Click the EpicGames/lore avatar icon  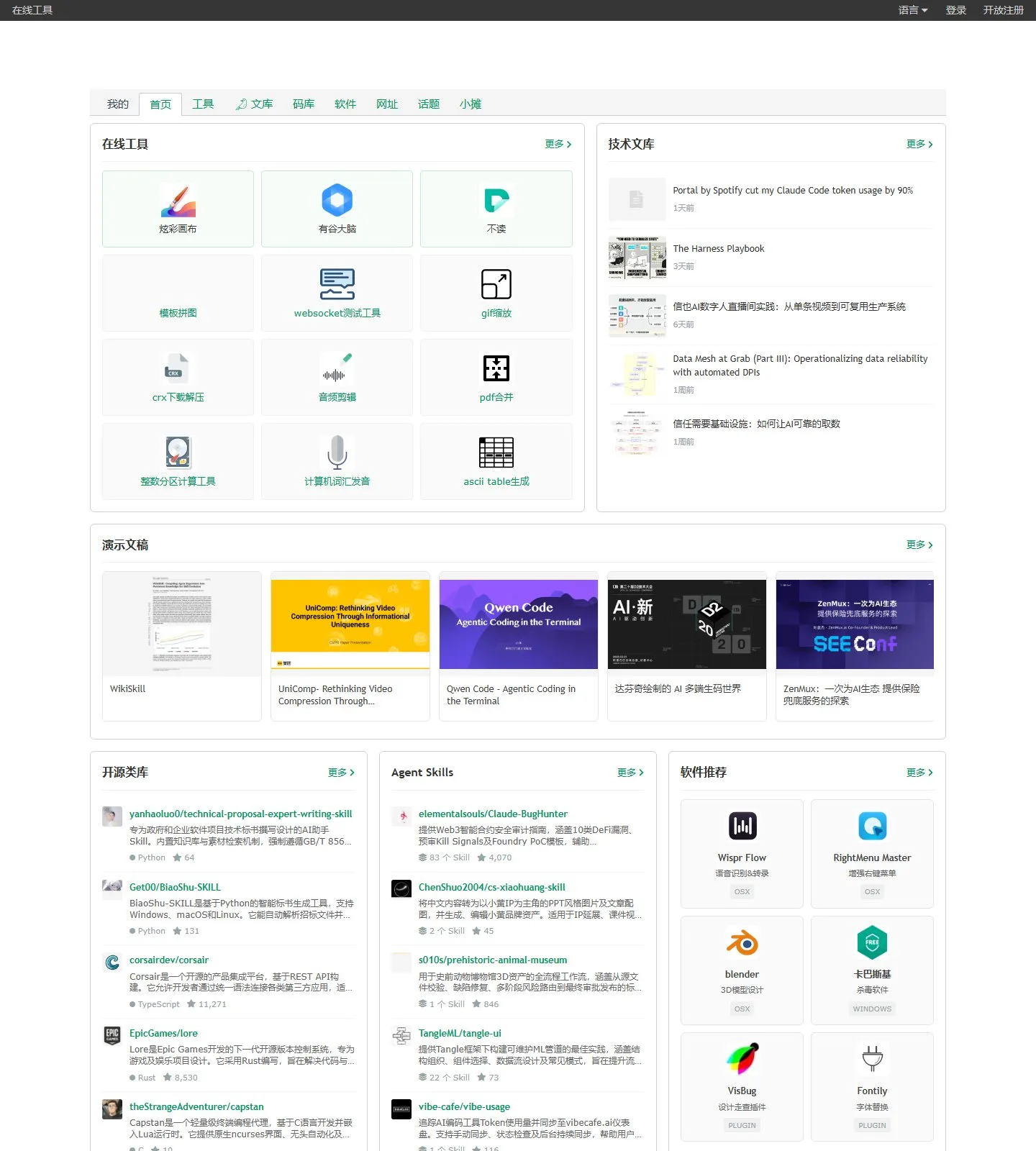[x=112, y=1036]
